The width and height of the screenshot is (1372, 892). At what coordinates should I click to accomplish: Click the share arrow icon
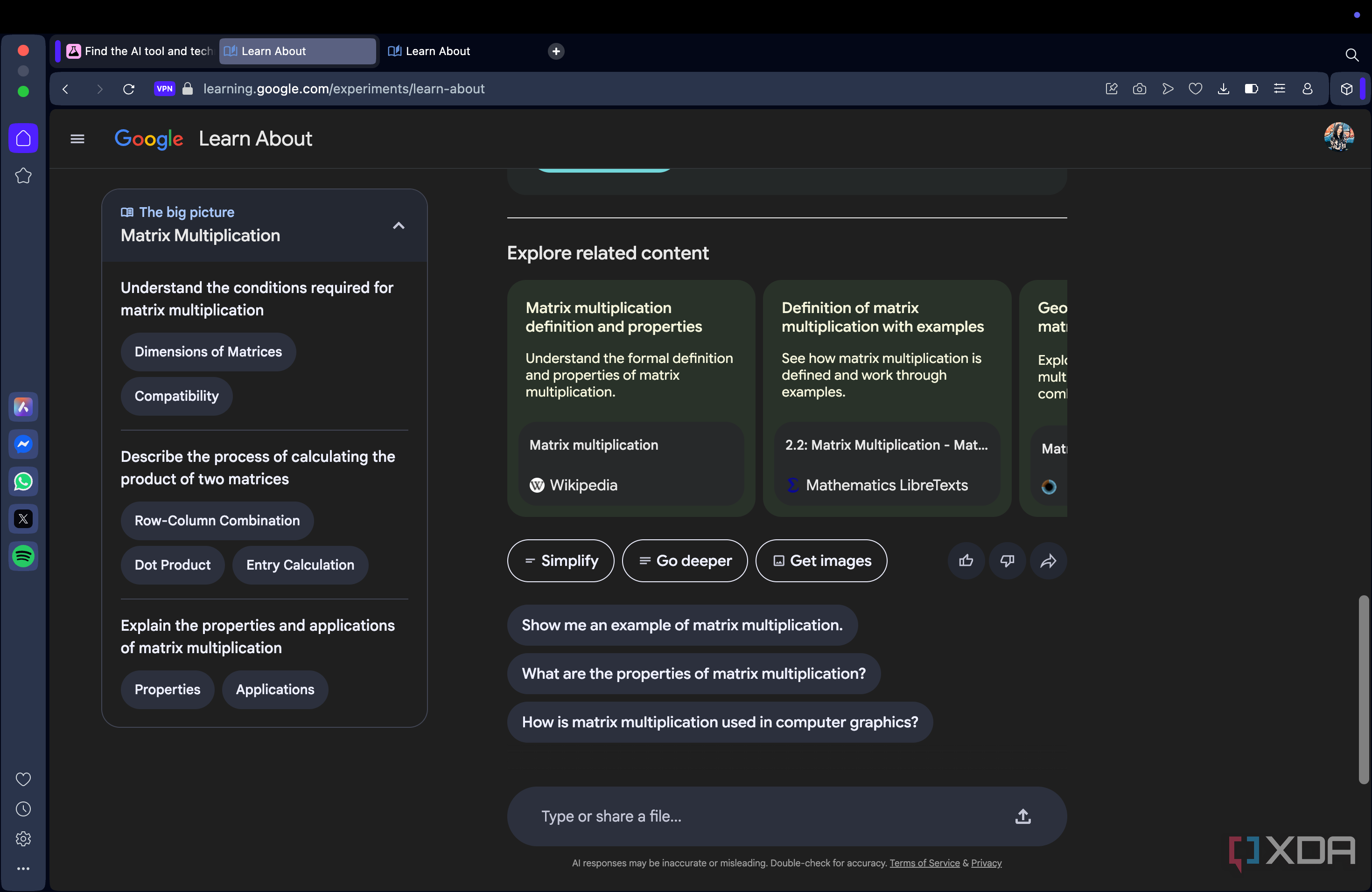[x=1048, y=560]
